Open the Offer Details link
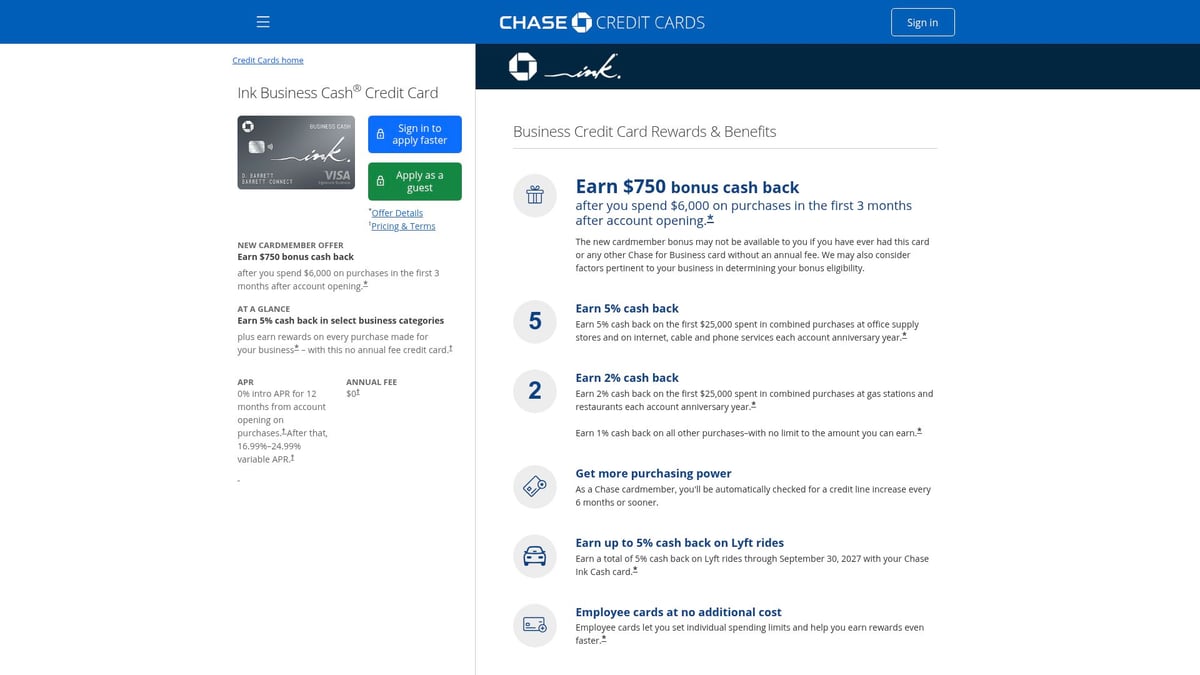Viewport: 1200px width, 675px height. click(397, 213)
